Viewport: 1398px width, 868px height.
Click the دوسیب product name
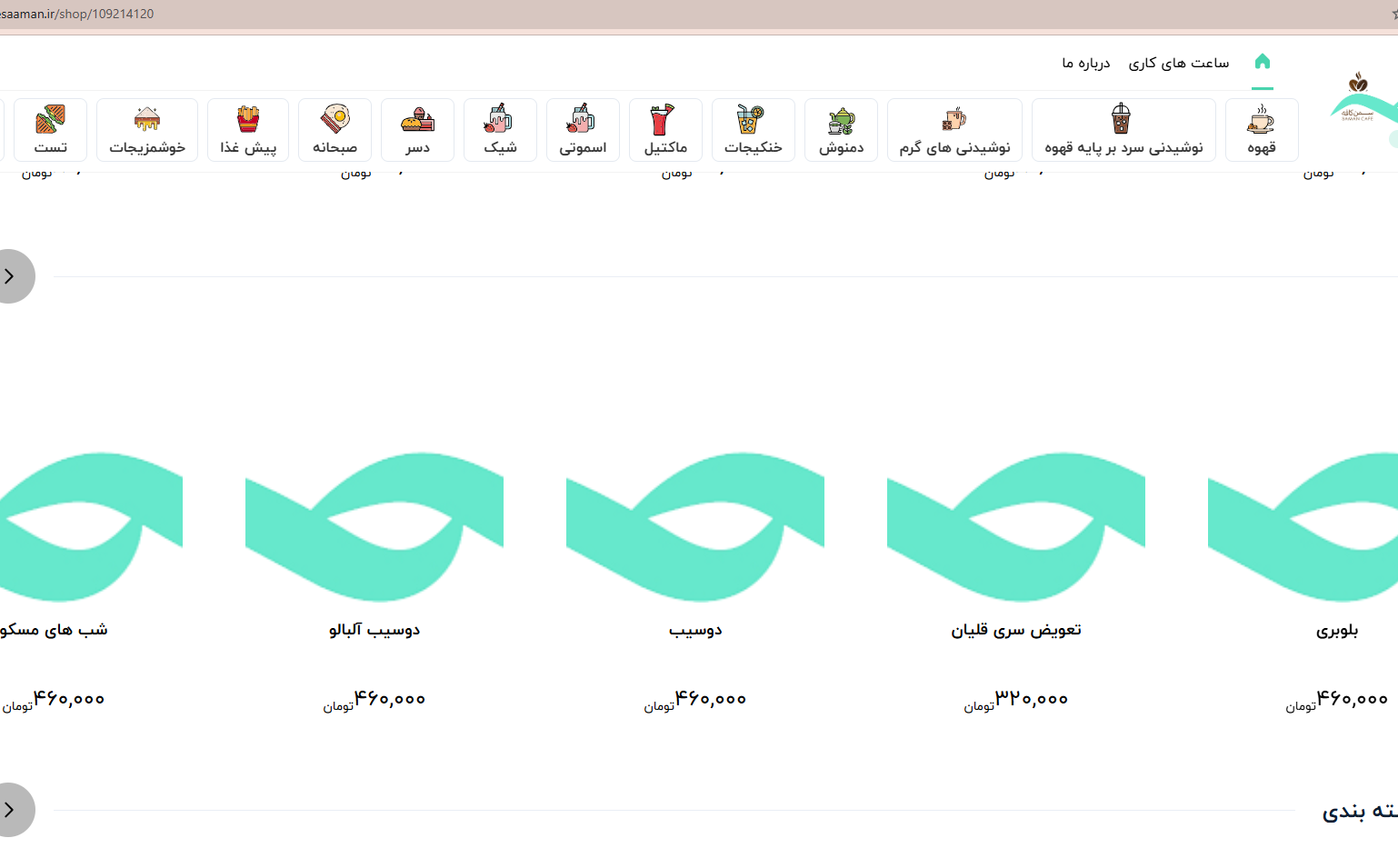(695, 630)
